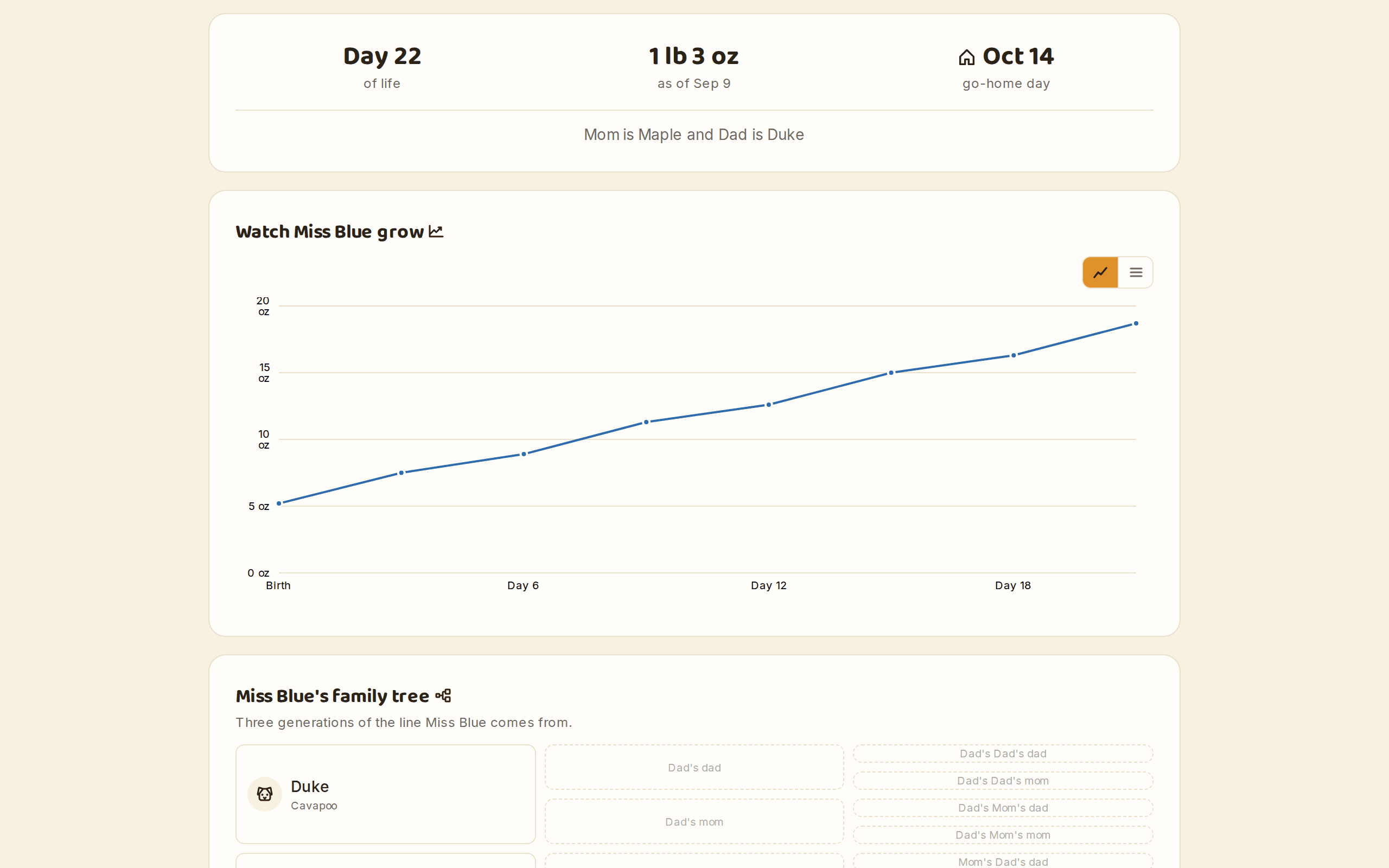Switch to the line chart view
Screen dimensions: 1389x868
pos(1100,272)
